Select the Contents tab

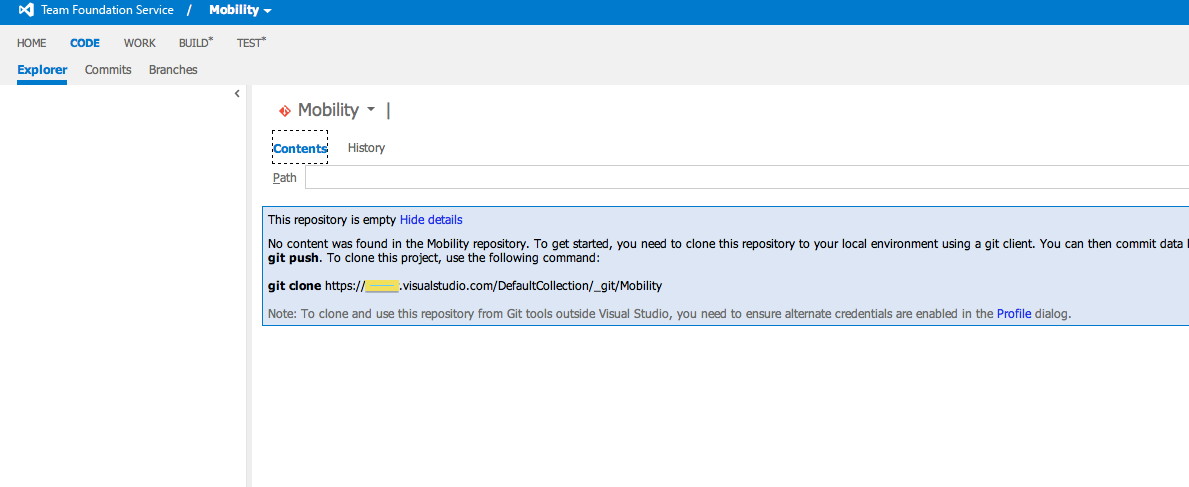300,149
